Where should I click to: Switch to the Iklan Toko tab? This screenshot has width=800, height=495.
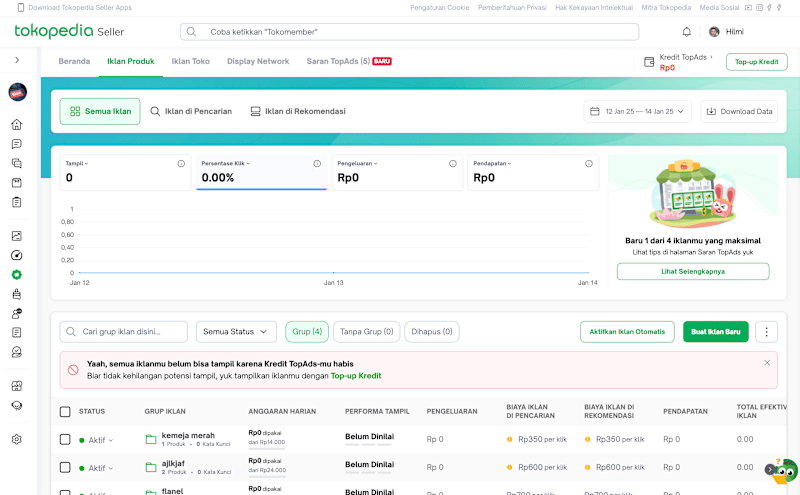click(x=190, y=61)
